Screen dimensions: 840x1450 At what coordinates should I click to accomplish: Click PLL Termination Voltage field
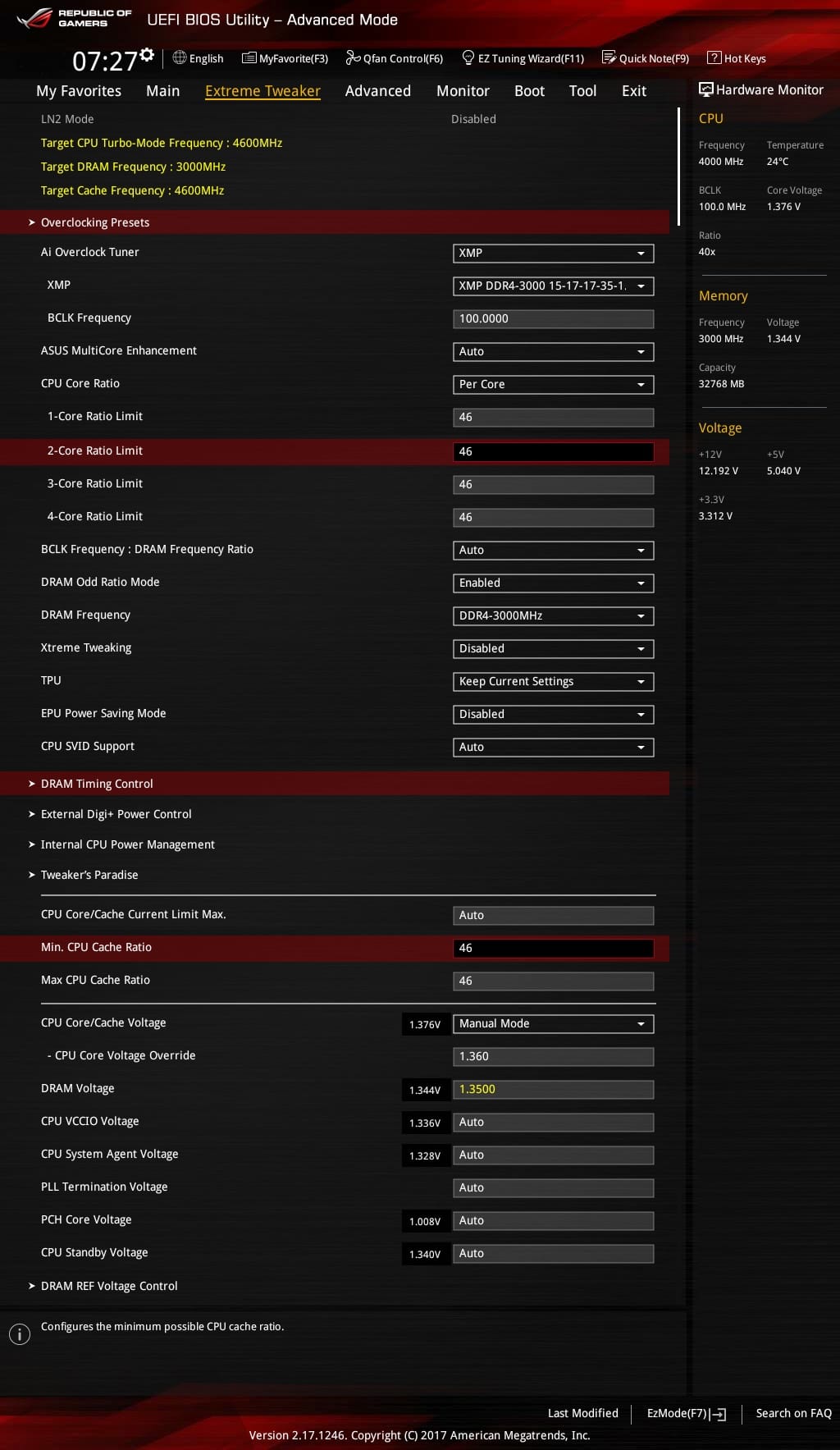tap(554, 1187)
